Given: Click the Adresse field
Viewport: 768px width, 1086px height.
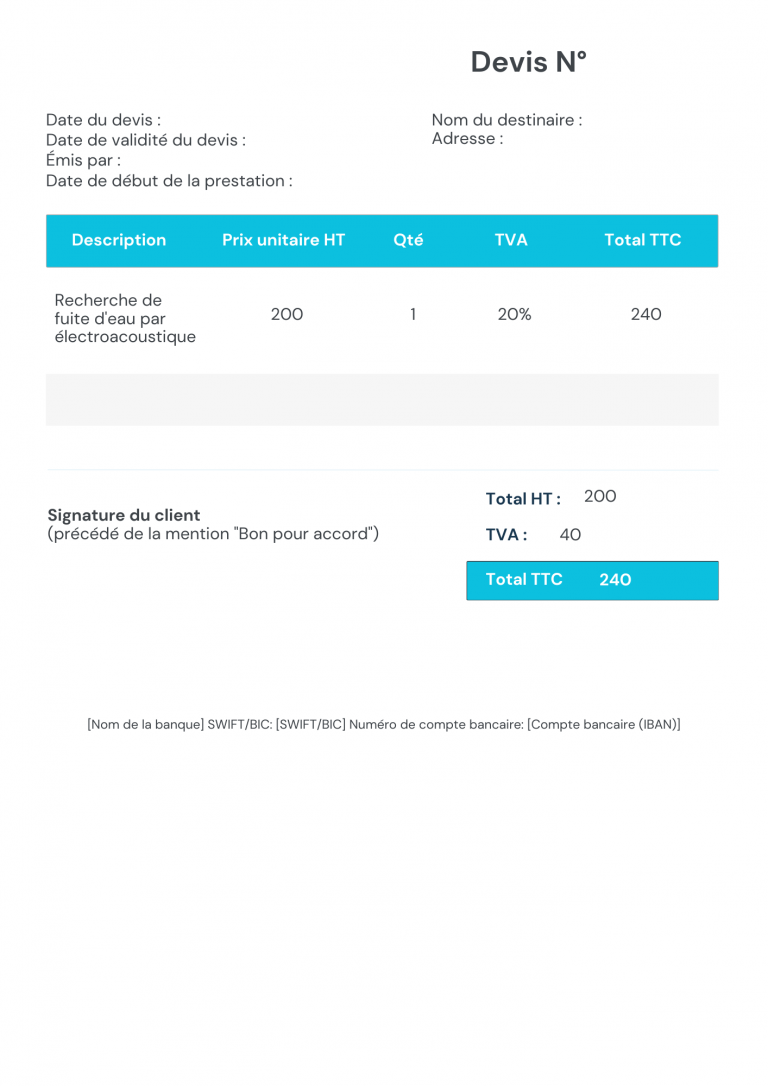Looking at the screenshot, I should pyautogui.click(x=467, y=139).
